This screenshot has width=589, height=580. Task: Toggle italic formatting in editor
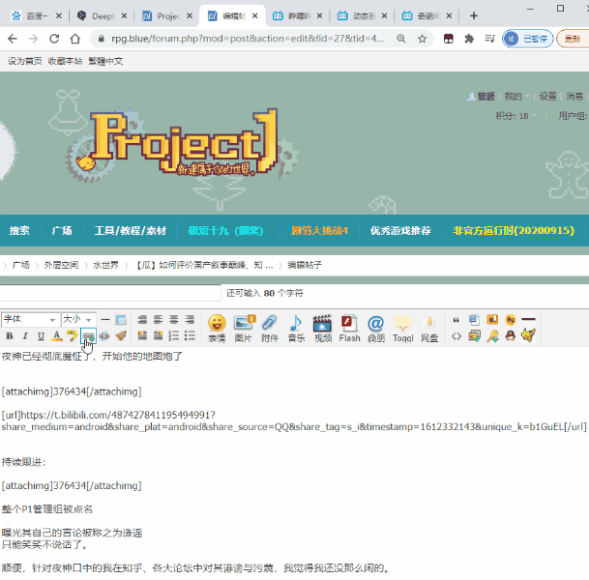tap(25, 336)
